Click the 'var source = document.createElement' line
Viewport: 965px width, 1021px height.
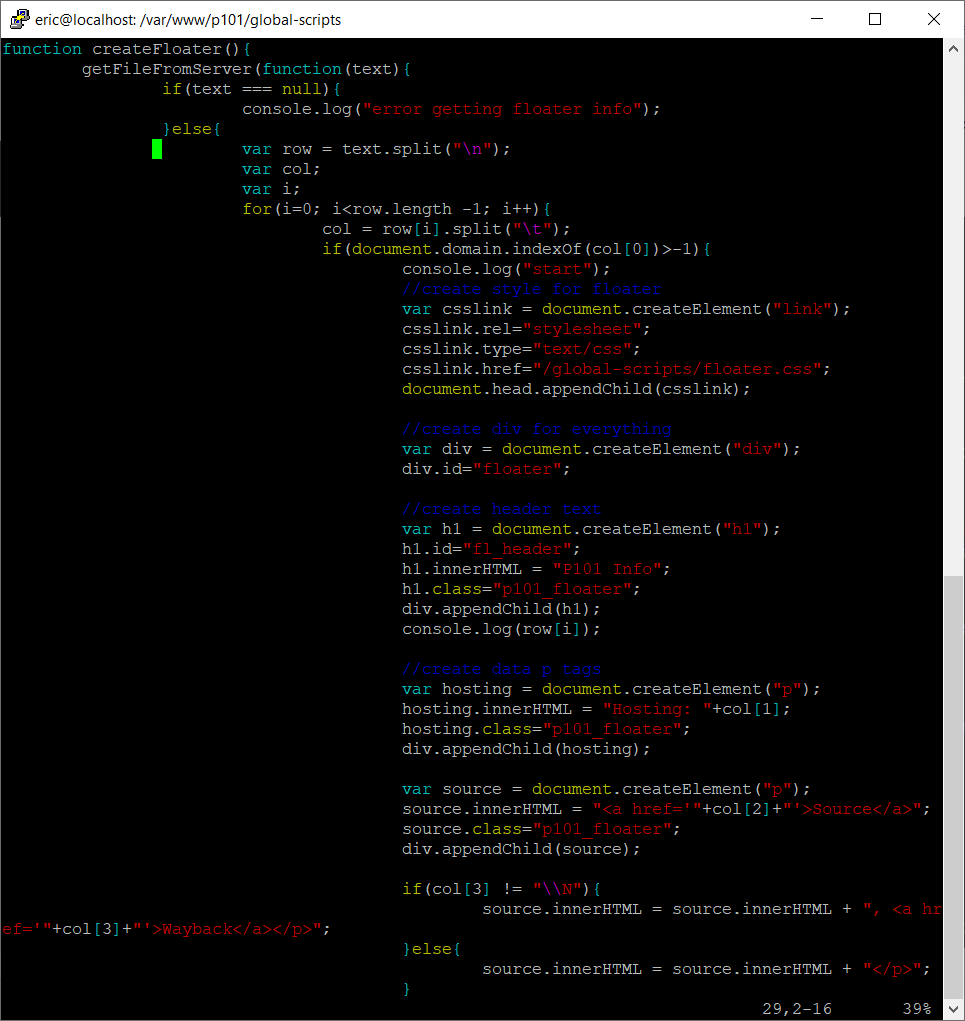click(606, 789)
